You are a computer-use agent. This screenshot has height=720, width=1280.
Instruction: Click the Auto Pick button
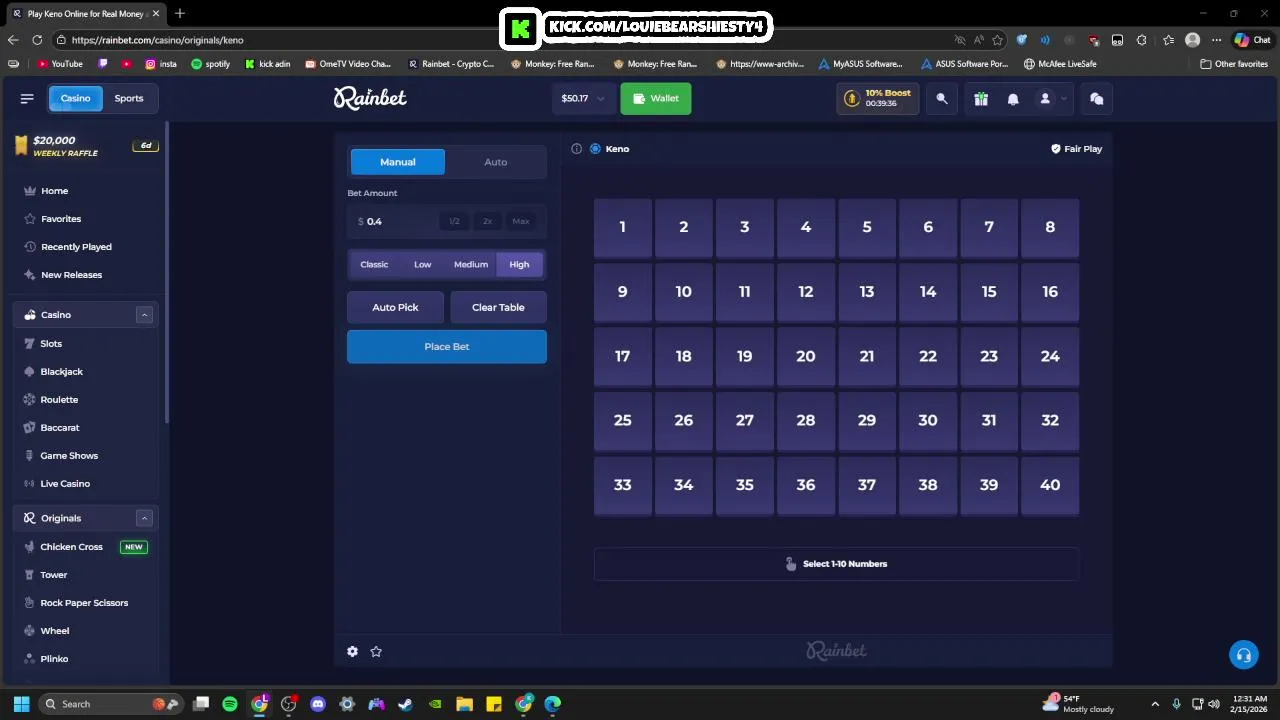(x=395, y=307)
